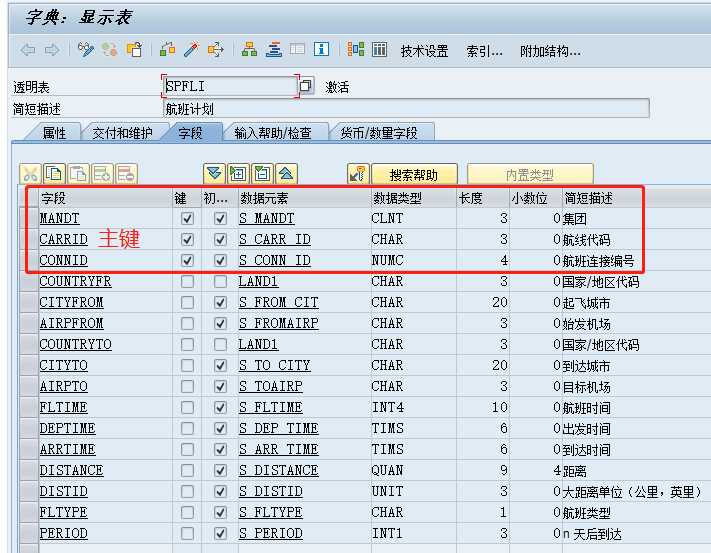The width and height of the screenshot is (711, 553).
Task: Toggle display/change mode icon
Action: 86,49
